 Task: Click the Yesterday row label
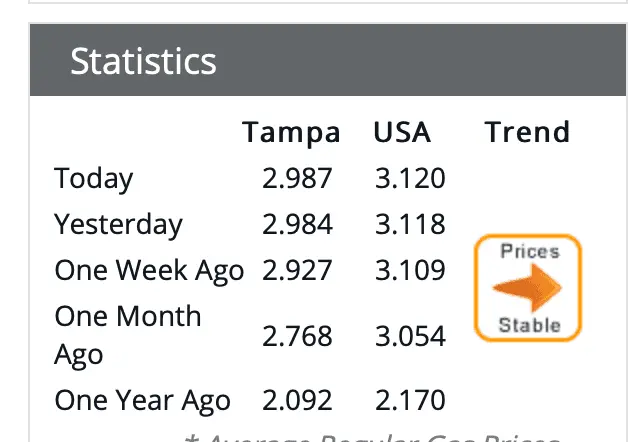(118, 224)
